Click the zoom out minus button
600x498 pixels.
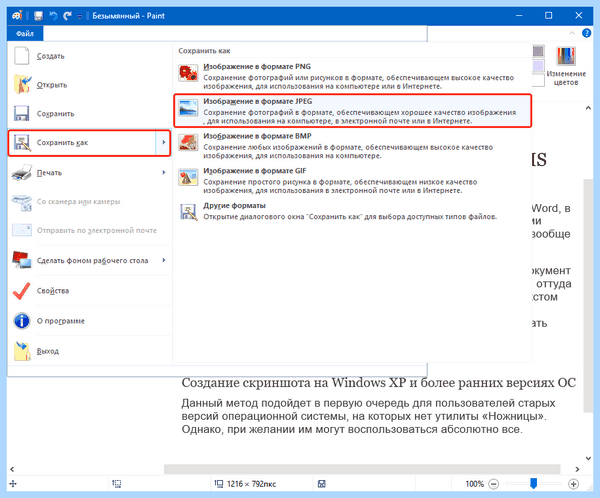[x=494, y=484]
